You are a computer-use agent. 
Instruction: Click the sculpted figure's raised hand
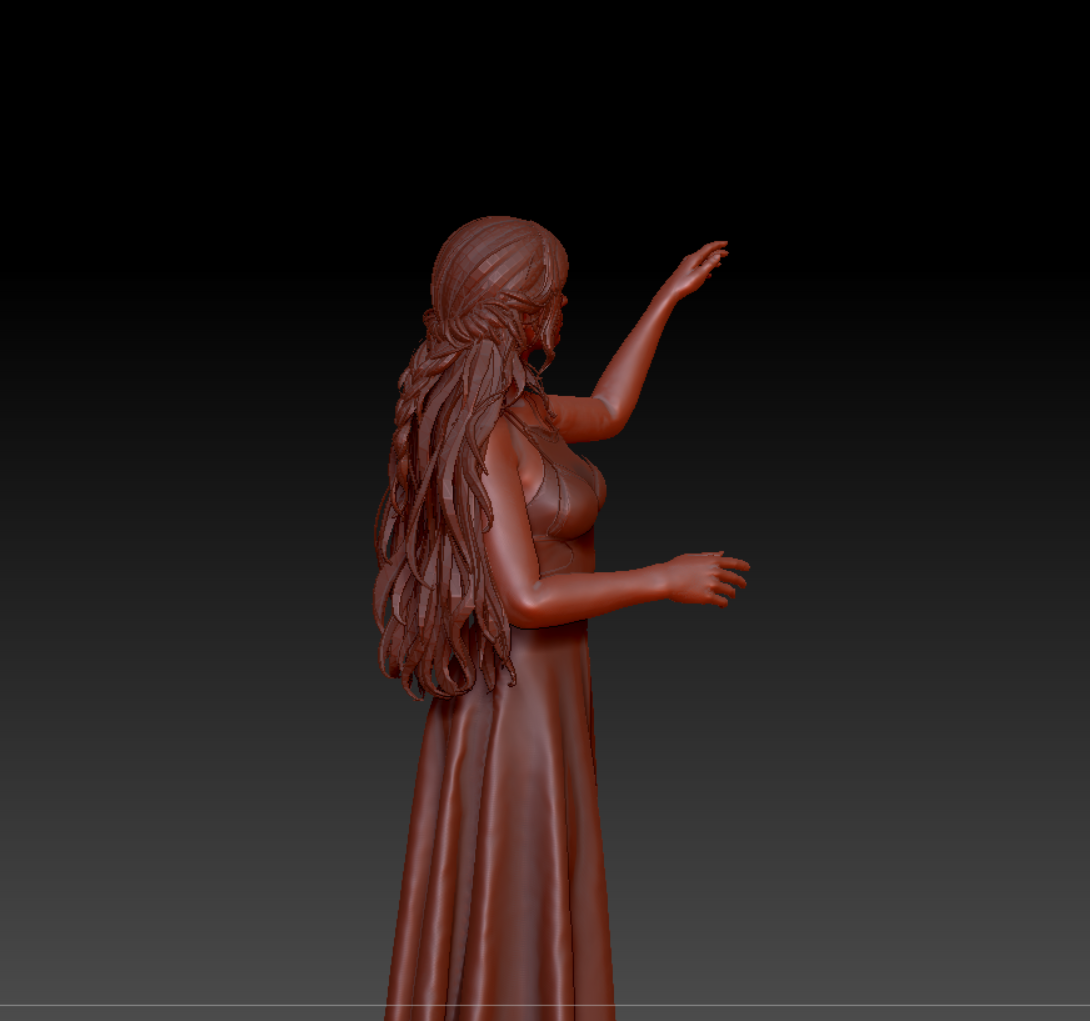point(699,268)
